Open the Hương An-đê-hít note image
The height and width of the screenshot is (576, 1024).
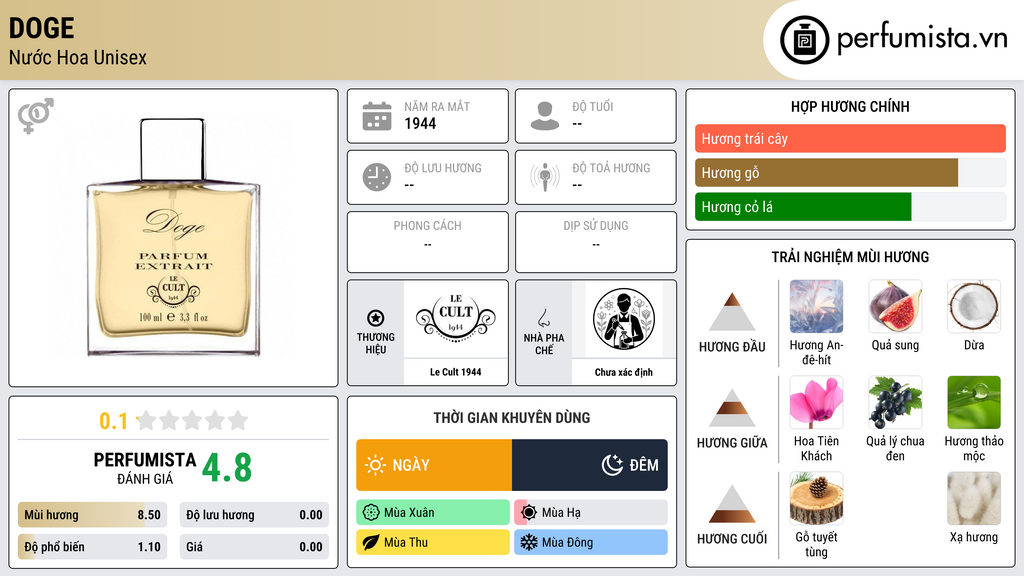(x=816, y=307)
